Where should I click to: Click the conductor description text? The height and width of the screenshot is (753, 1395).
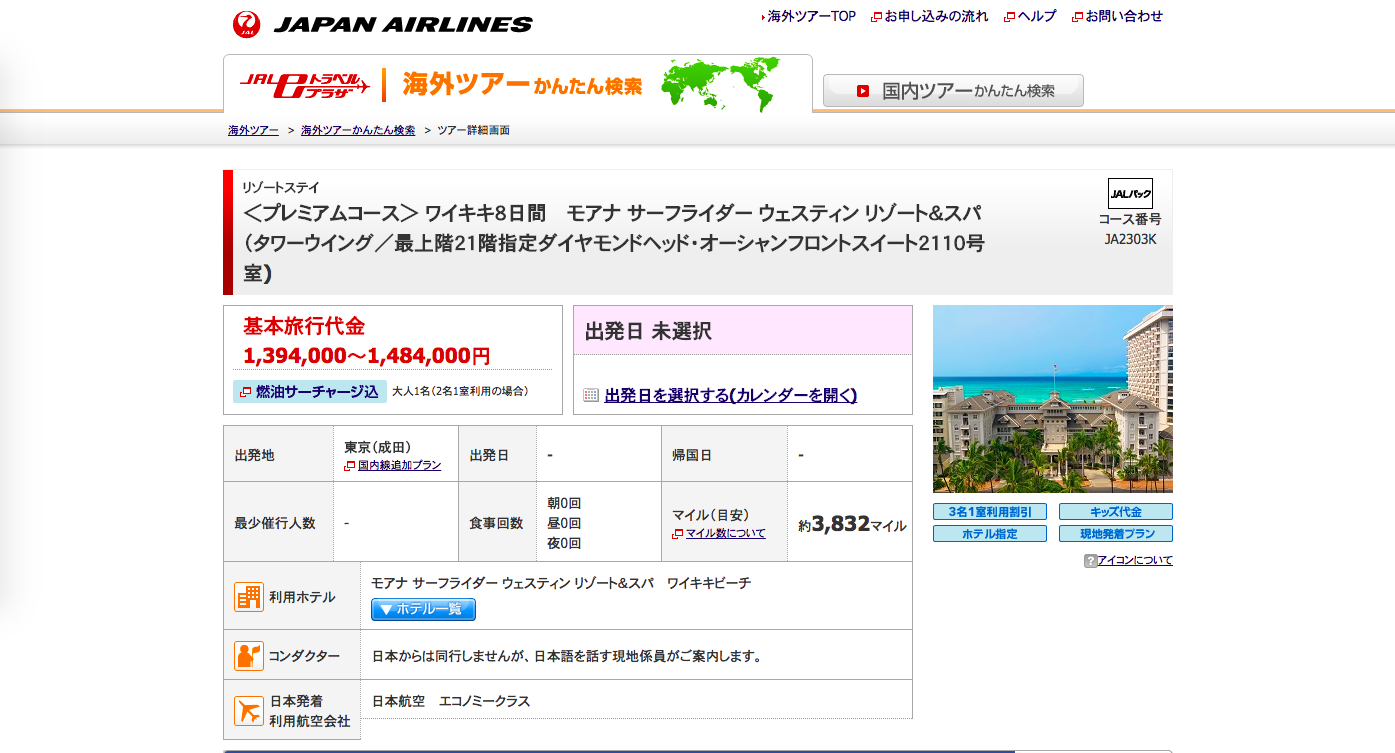567,656
